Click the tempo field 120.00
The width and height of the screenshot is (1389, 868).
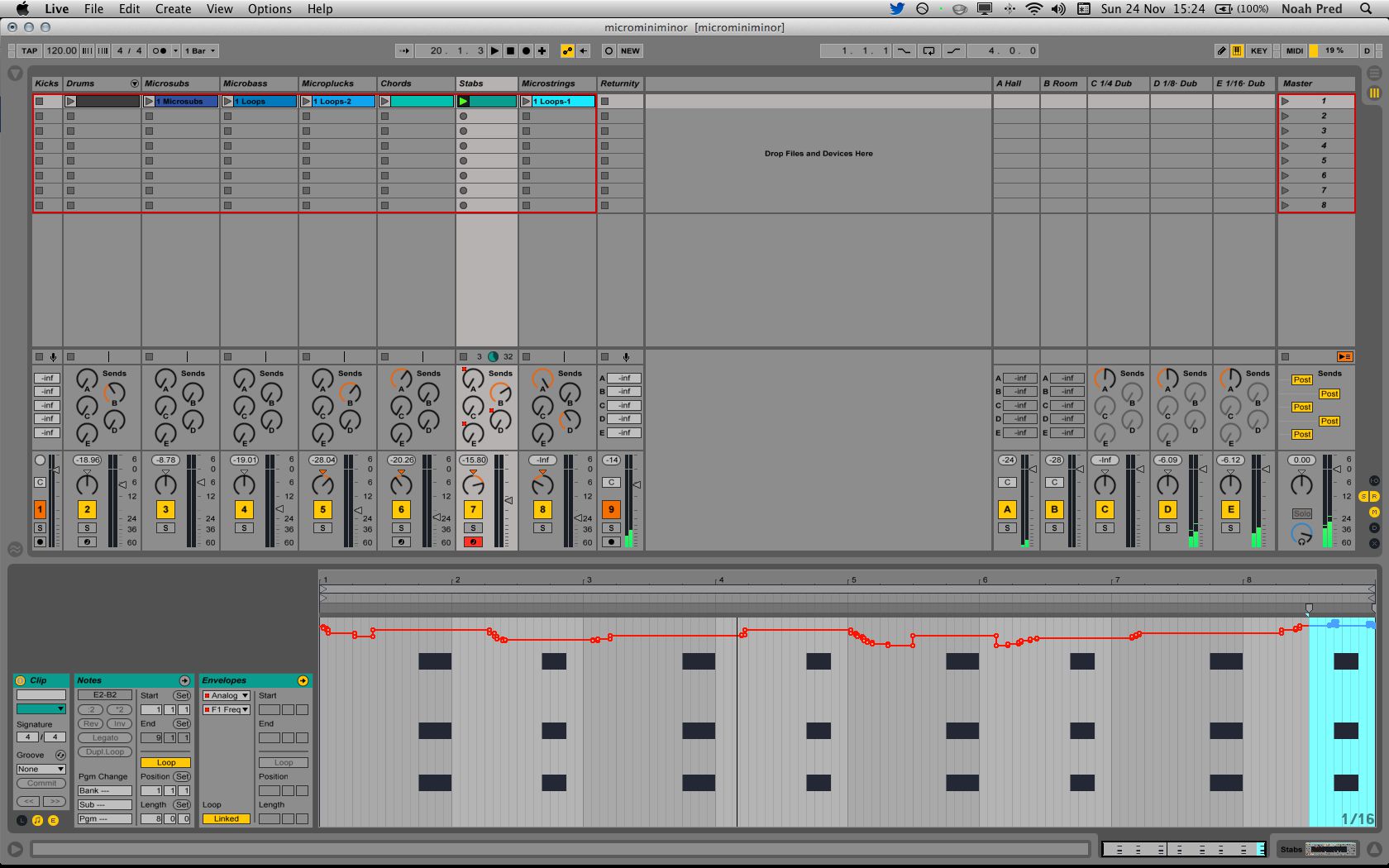[61, 50]
